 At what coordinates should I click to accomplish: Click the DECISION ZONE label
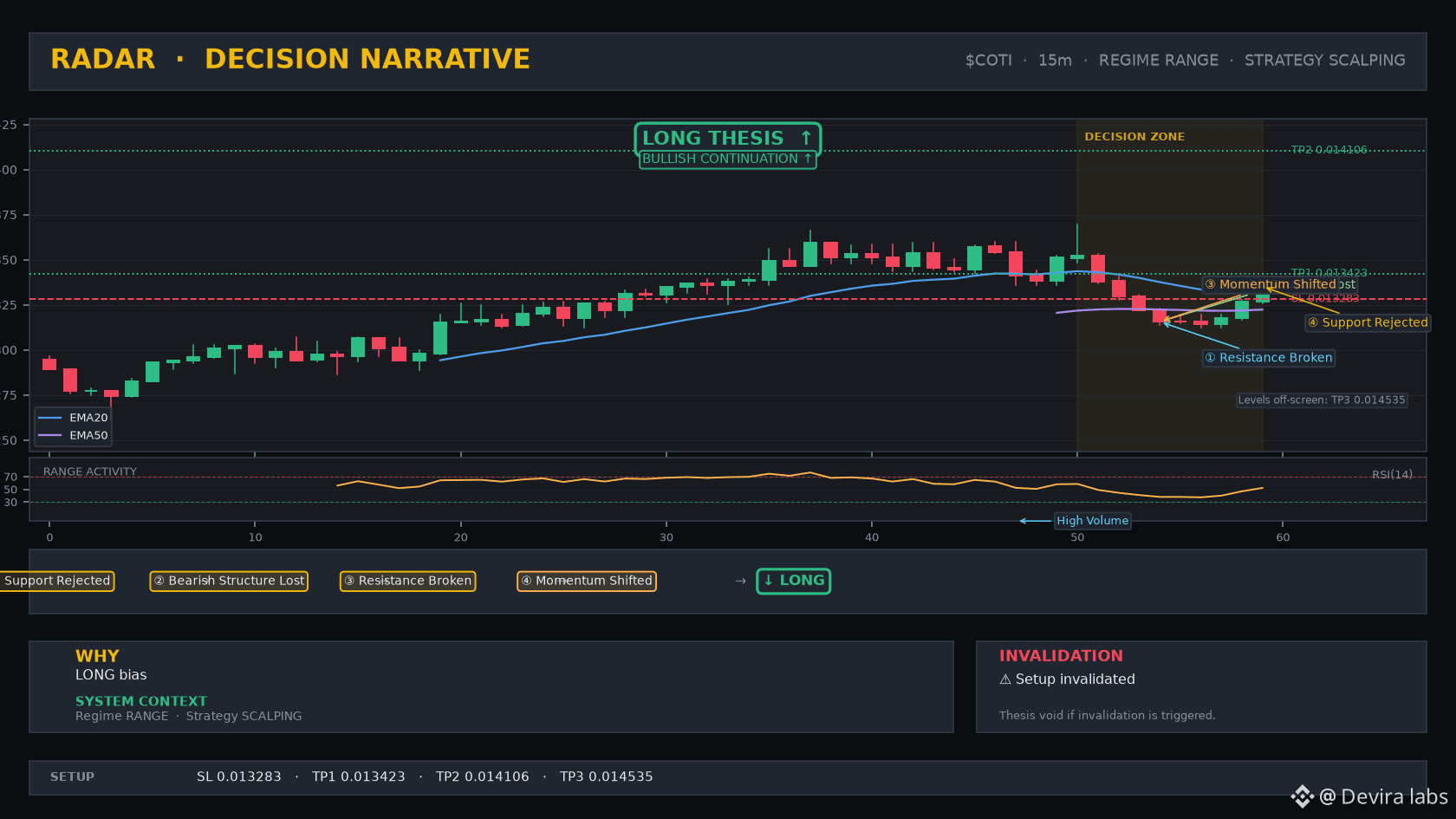[1134, 137]
